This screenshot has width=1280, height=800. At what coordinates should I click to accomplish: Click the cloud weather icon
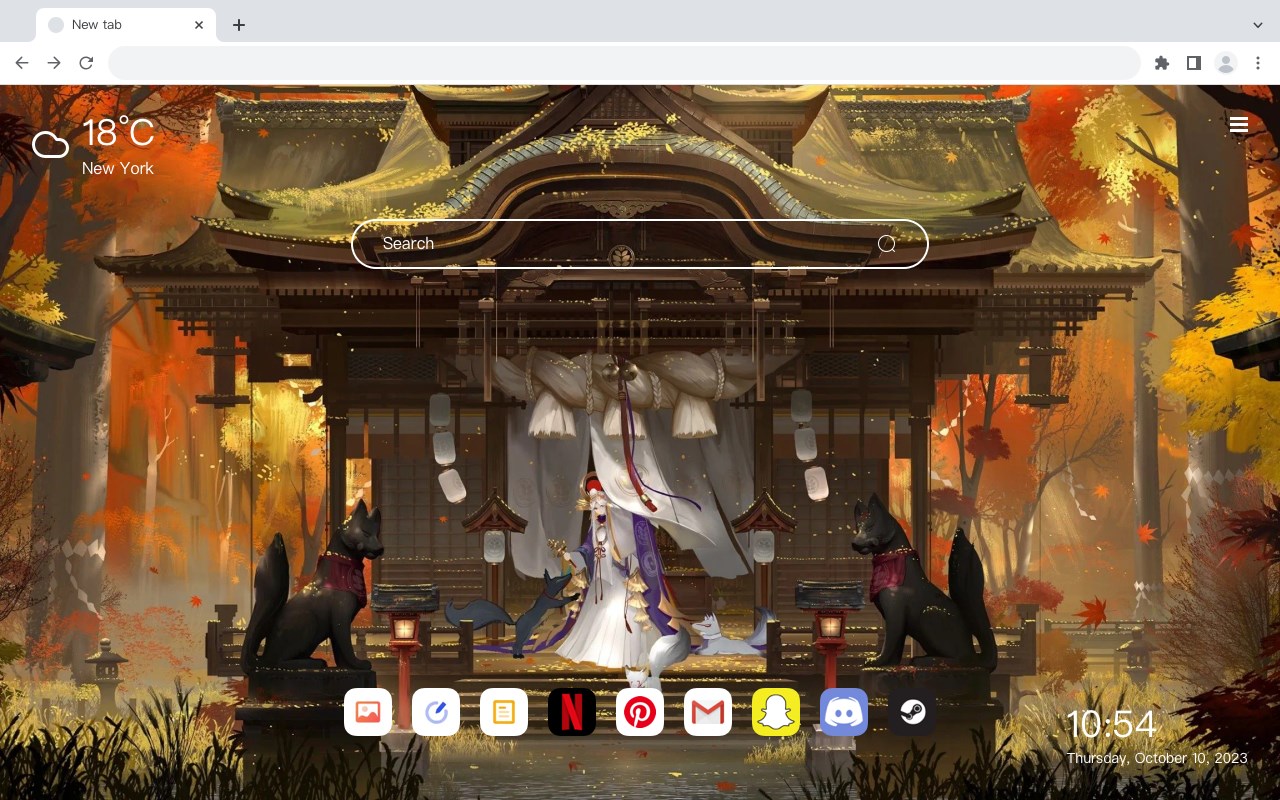pyautogui.click(x=50, y=146)
